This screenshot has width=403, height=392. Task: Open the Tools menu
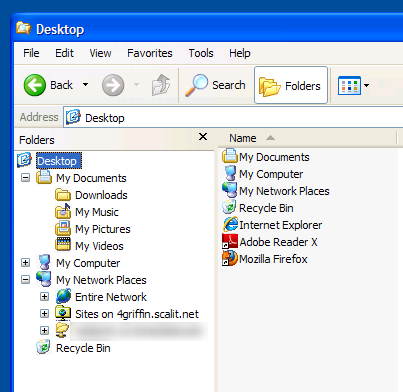point(201,53)
